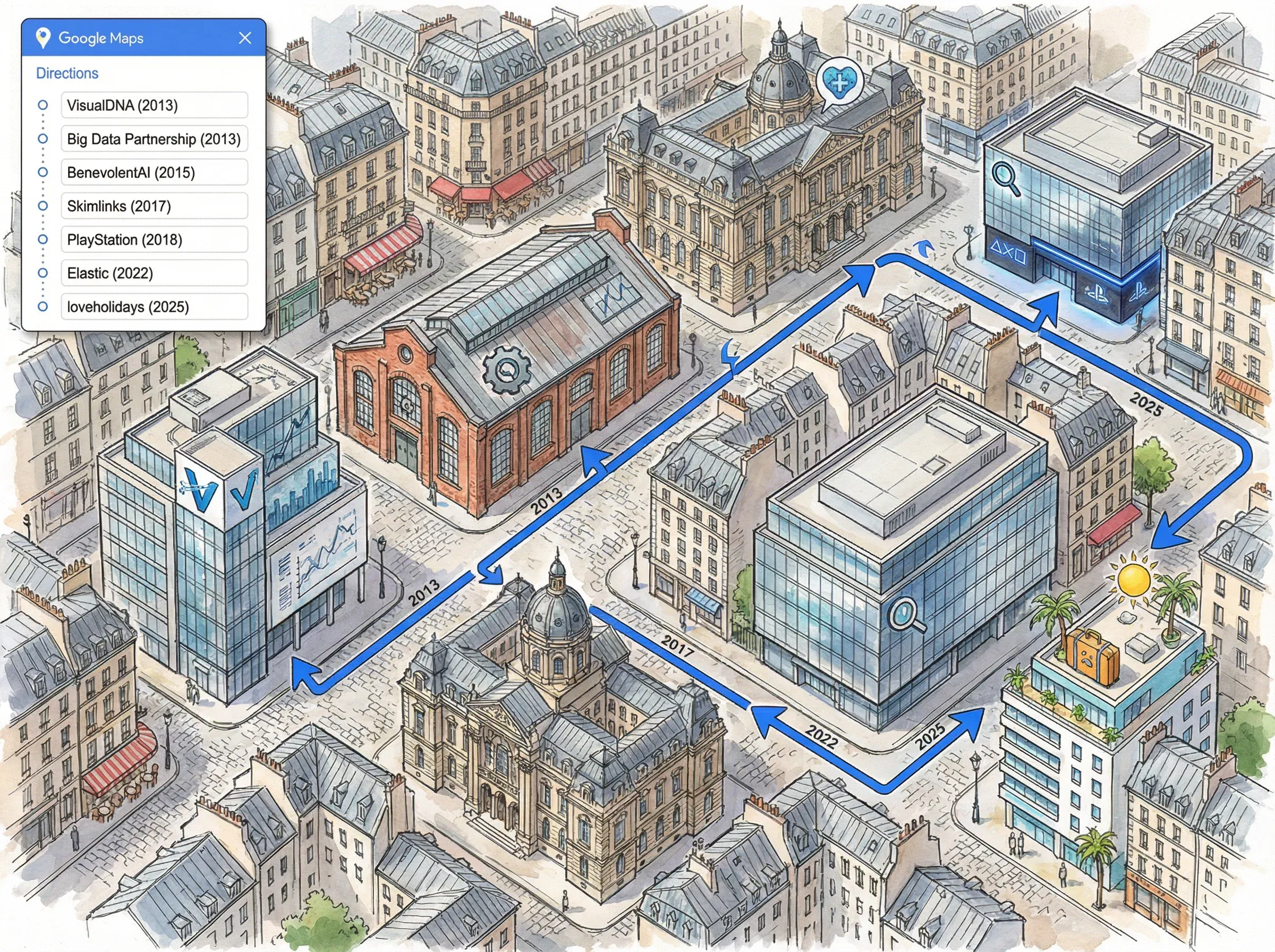Image resolution: width=1275 pixels, height=952 pixels.
Task: Select the Big Data Partnership (2013) field
Action: tap(155, 139)
